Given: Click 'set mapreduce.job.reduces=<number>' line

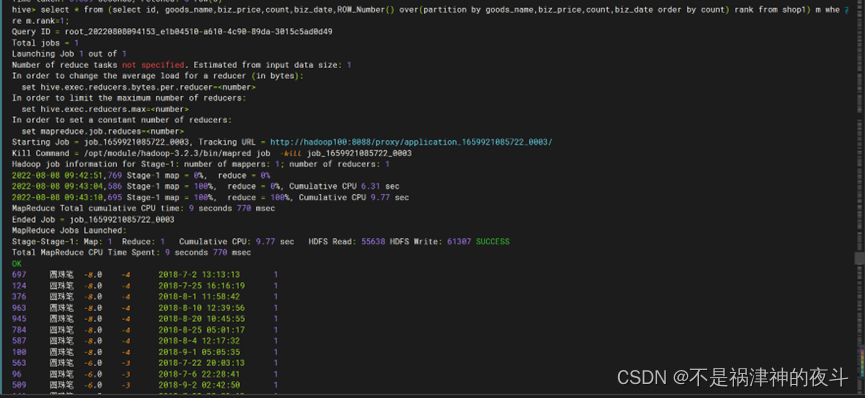Looking at the screenshot, I should pyautogui.click(x=103, y=131).
